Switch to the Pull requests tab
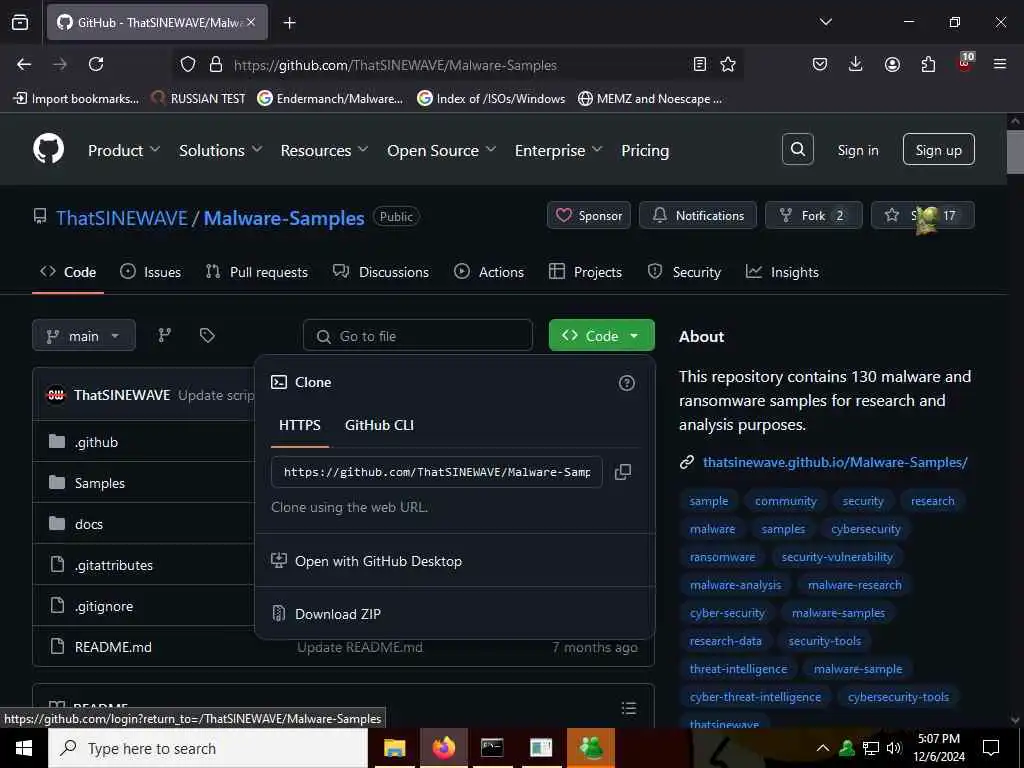The width and height of the screenshot is (1024, 768). click(257, 272)
